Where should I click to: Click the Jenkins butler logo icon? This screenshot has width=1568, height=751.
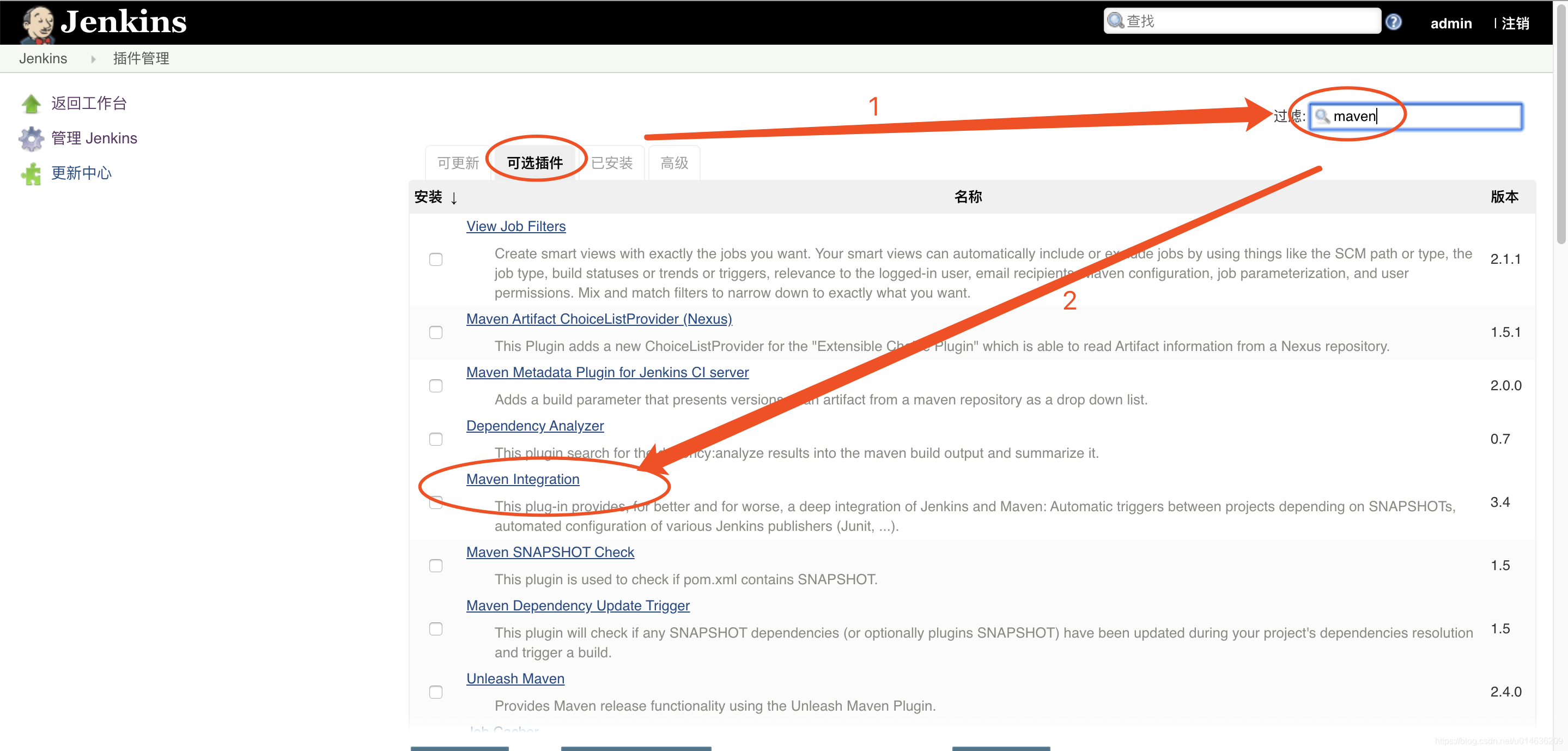[37, 25]
